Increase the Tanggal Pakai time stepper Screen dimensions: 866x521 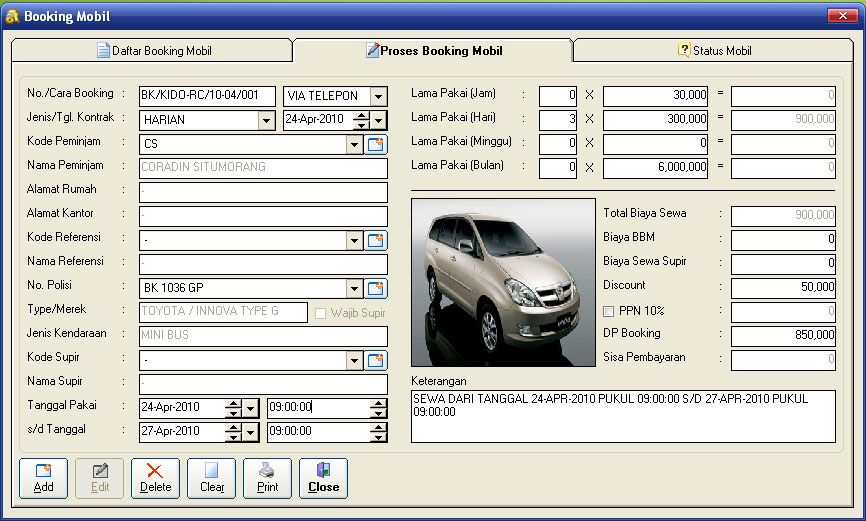[x=378, y=403]
